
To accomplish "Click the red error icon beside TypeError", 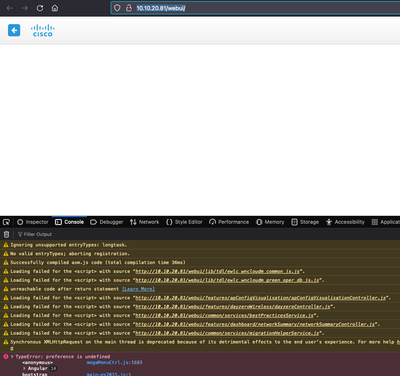I will 6,357.
